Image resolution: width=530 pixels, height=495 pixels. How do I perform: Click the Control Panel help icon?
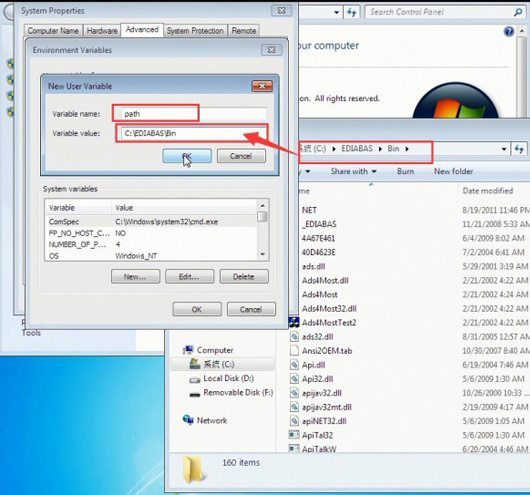click(x=509, y=31)
